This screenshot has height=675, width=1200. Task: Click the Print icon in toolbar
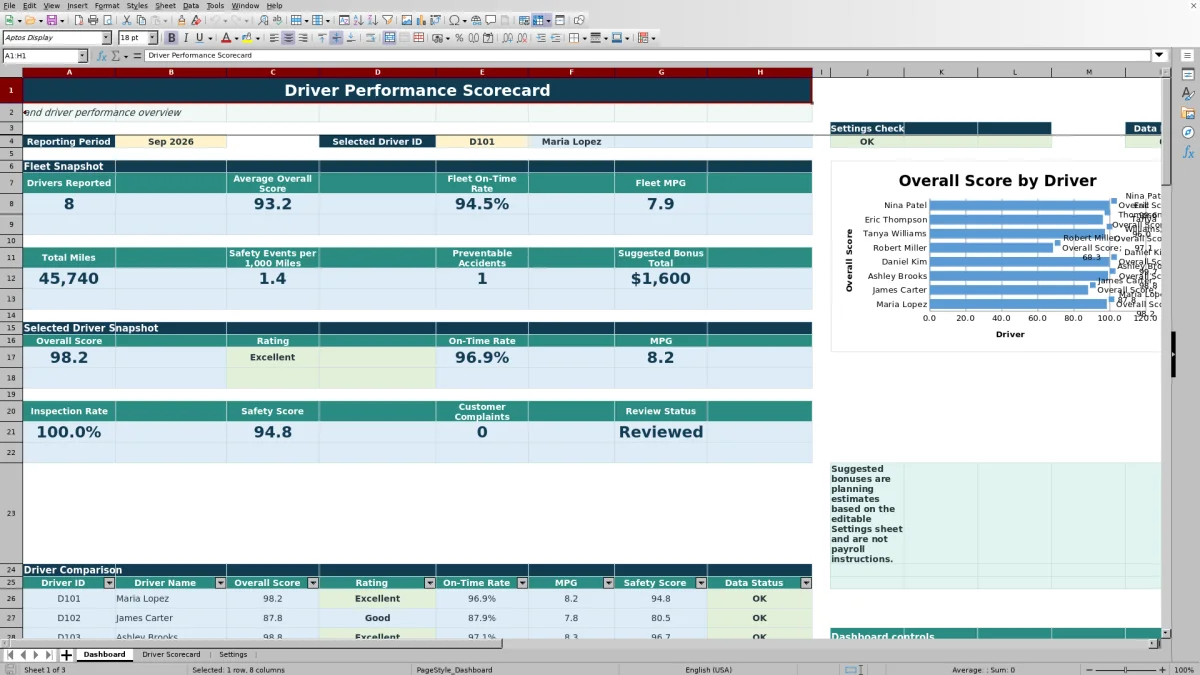coord(92,20)
